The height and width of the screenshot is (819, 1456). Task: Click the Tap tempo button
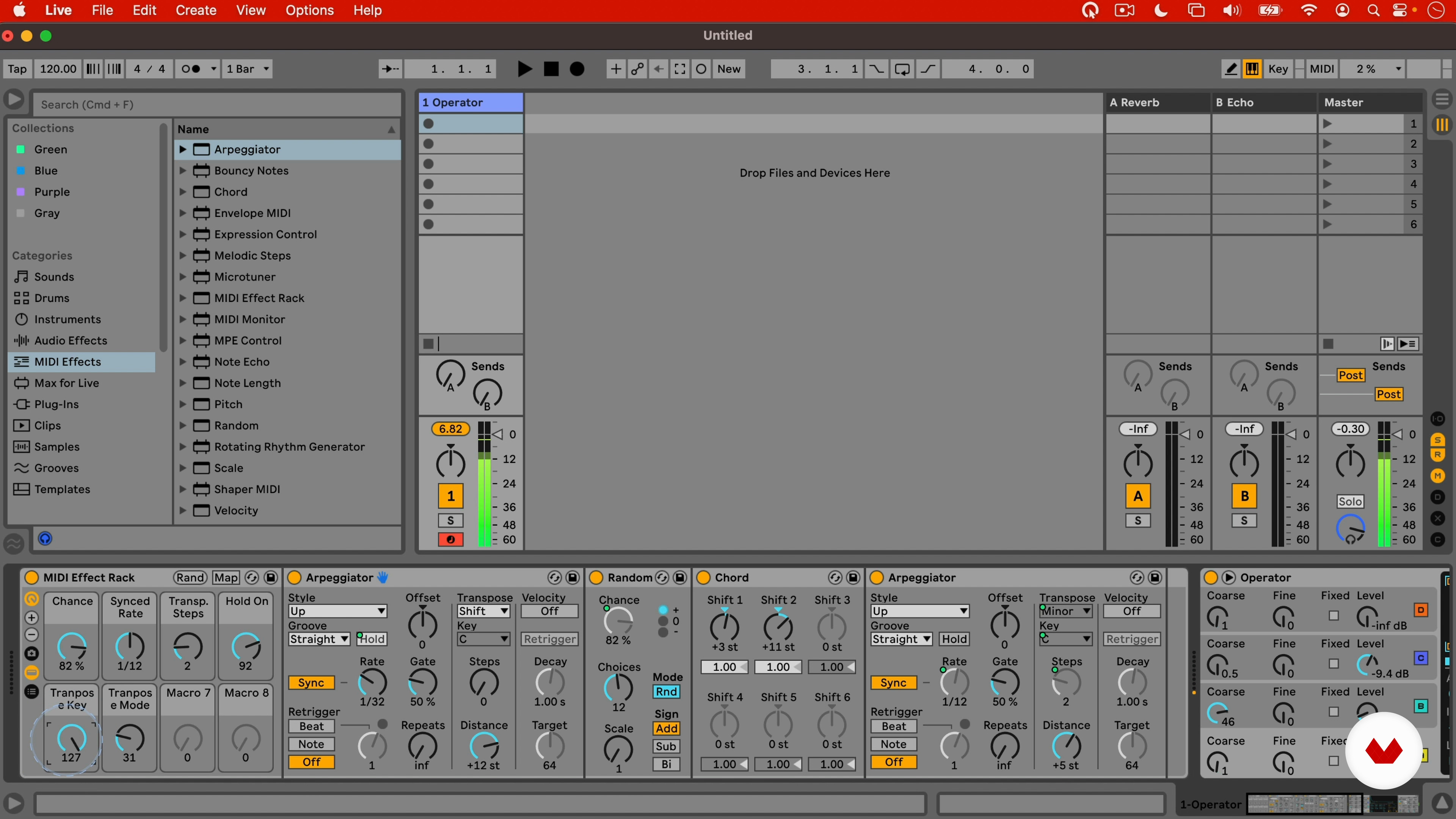tap(17, 69)
